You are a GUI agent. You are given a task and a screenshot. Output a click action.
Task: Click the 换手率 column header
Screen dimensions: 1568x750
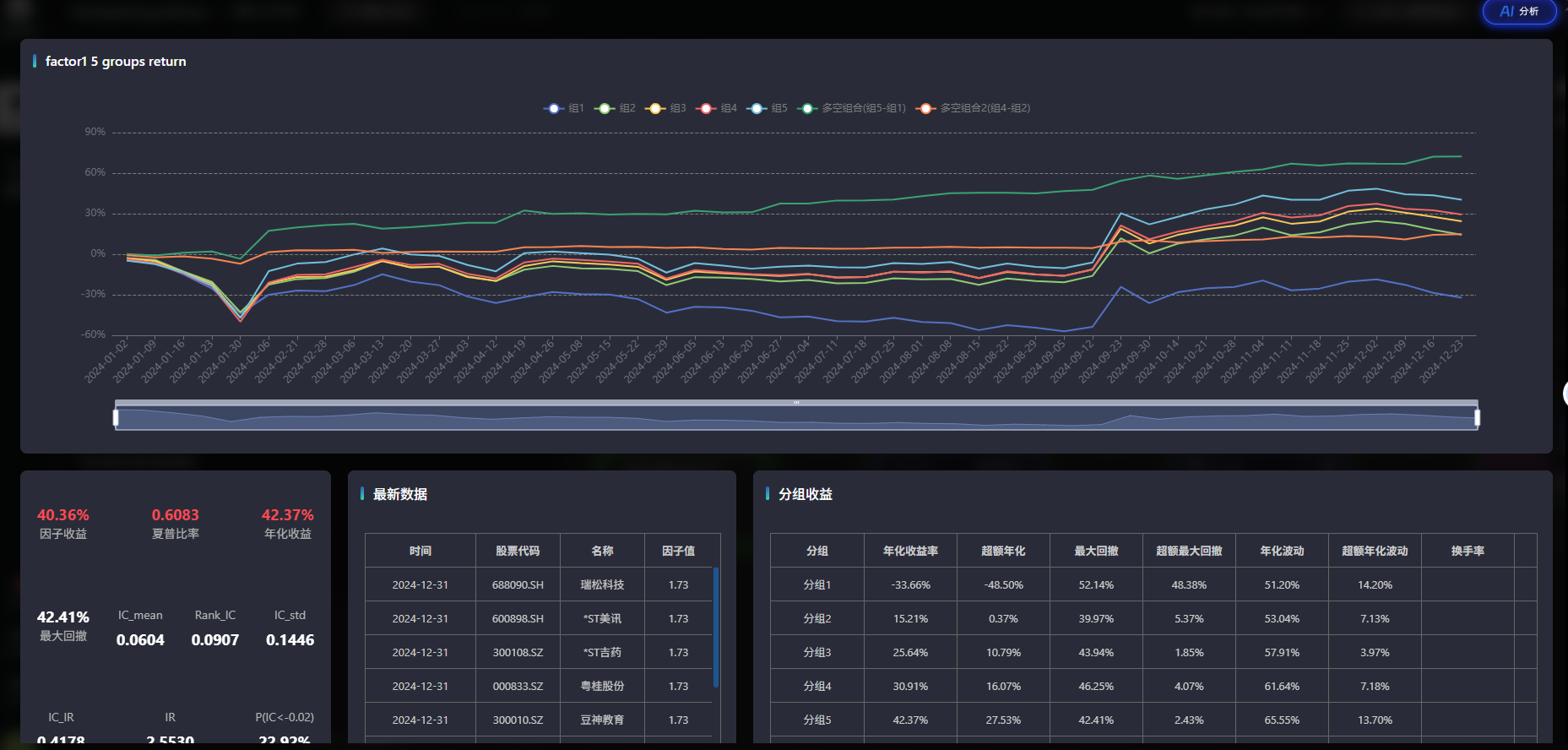[1468, 551]
